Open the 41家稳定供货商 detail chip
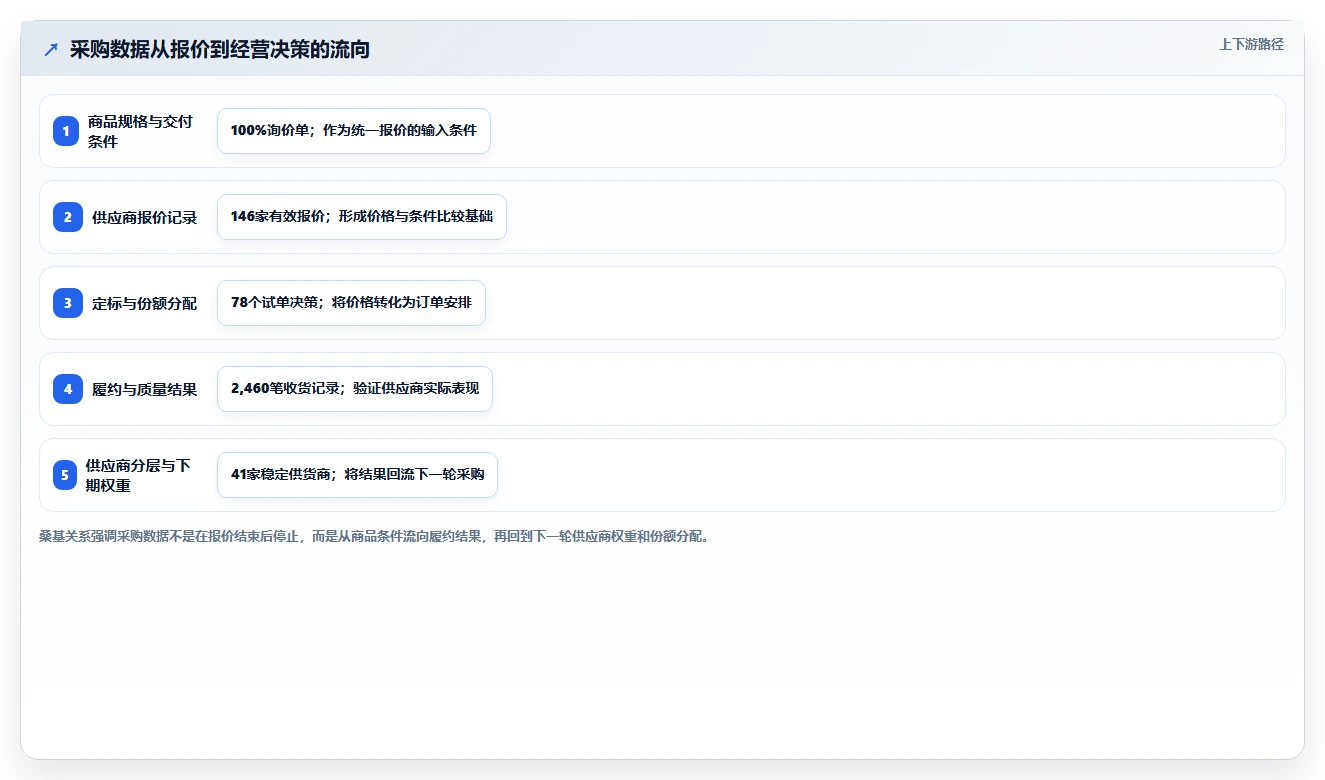This screenshot has height=780, width=1325. click(357, 475)
